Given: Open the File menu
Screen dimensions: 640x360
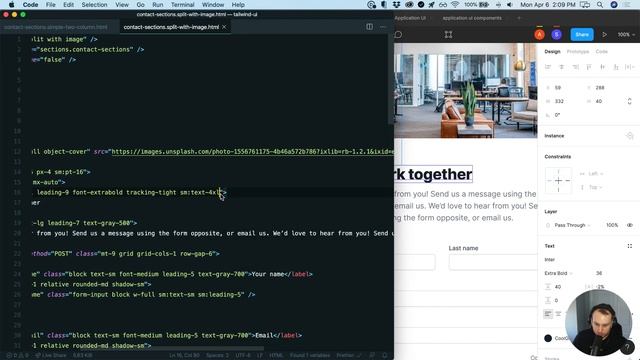Looking at the screenshot, I should click(51, 4).
